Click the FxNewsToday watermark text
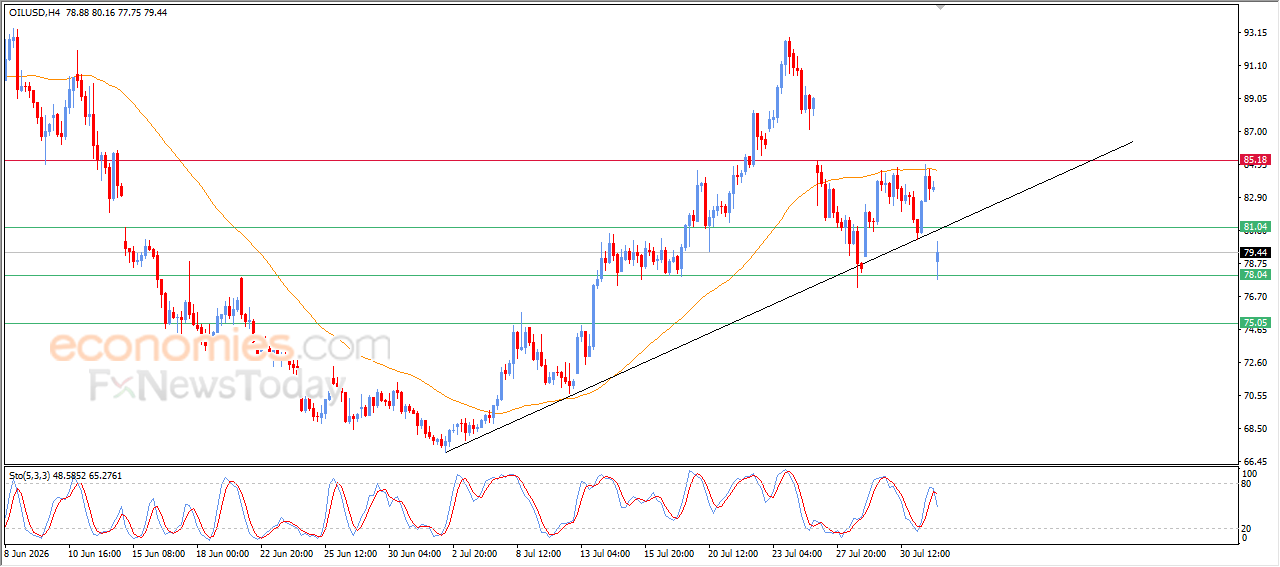This screenshot has height=567, width=1280. pos(208,385)
